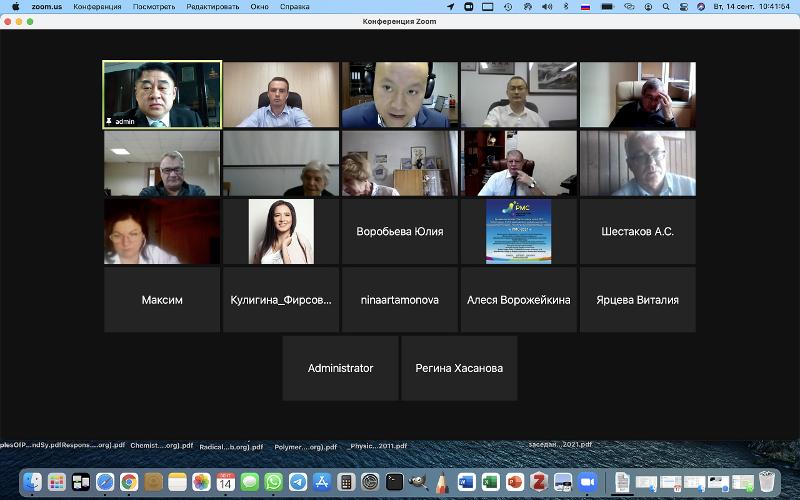Click the volume icon in menu bar
The height and width of the screenshot is (500, 800).
(545, 6)
